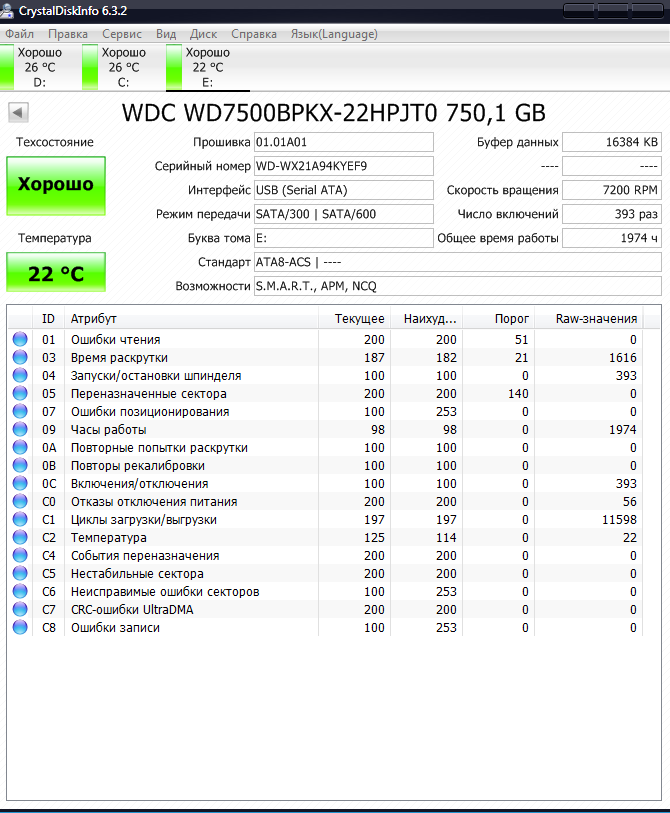The width and height of the screenshot is (670, 813).
Task: Select disk C: tab in drive bar
Action: 123,67
